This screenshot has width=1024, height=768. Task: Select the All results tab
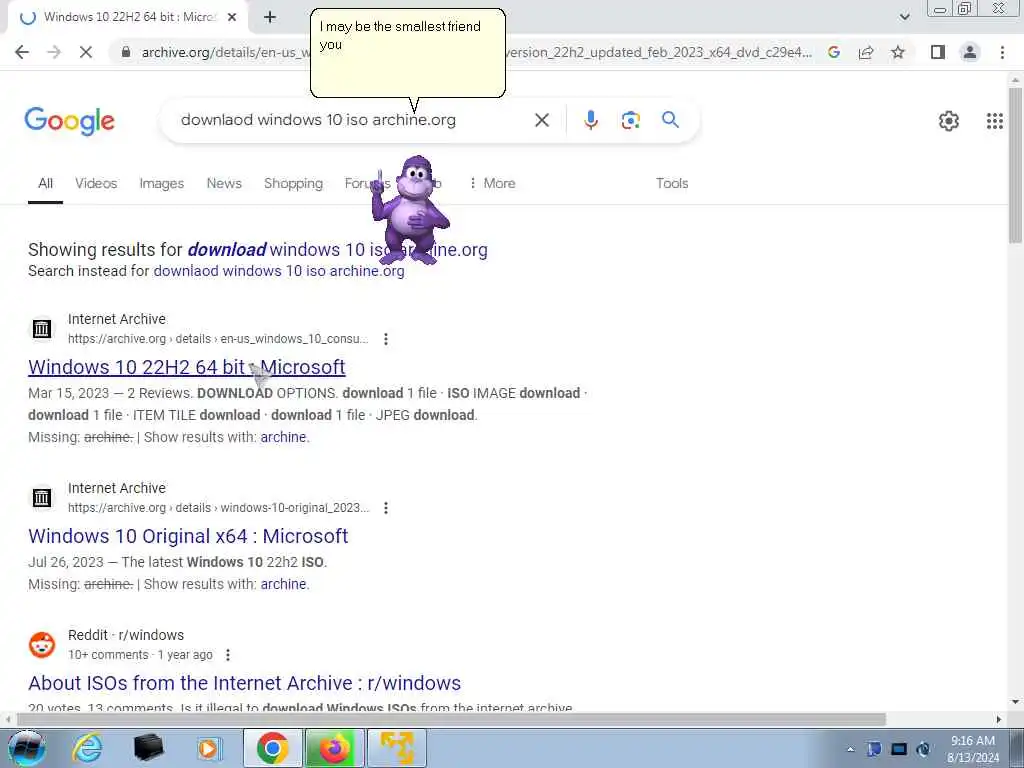[45, 184]
